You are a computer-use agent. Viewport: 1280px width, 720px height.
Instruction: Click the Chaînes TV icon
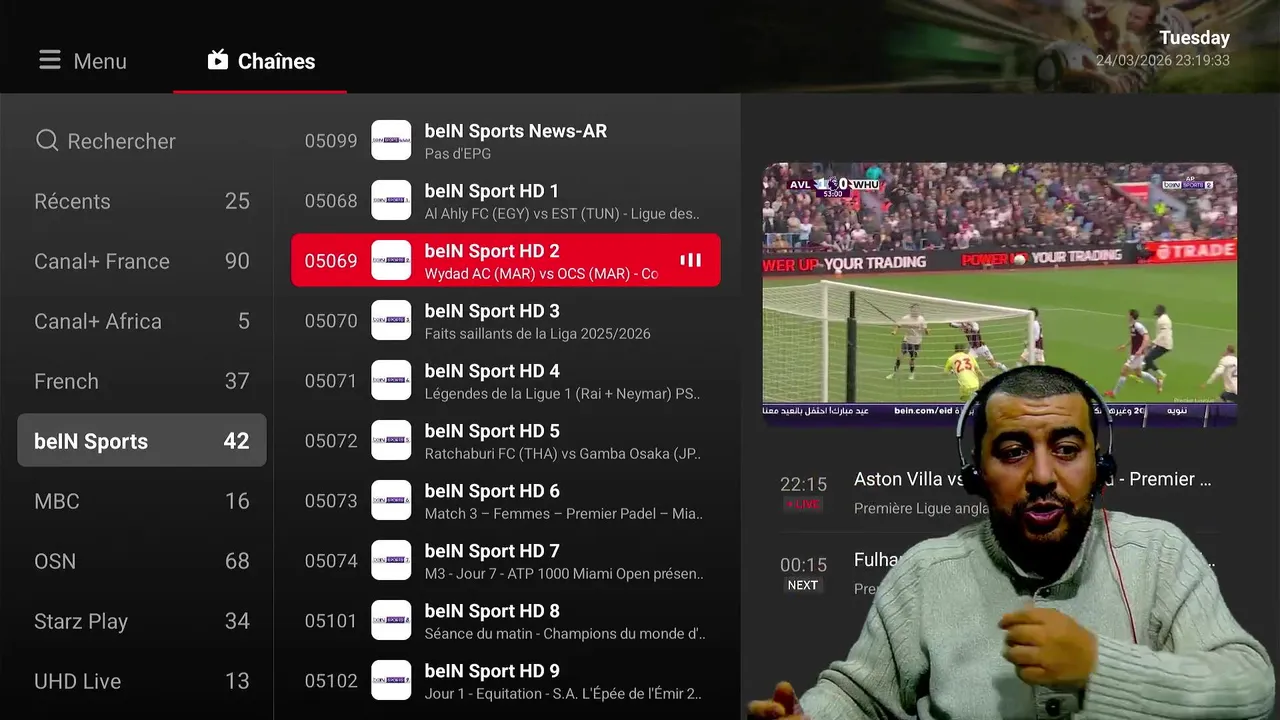click(x=218, y=61)
